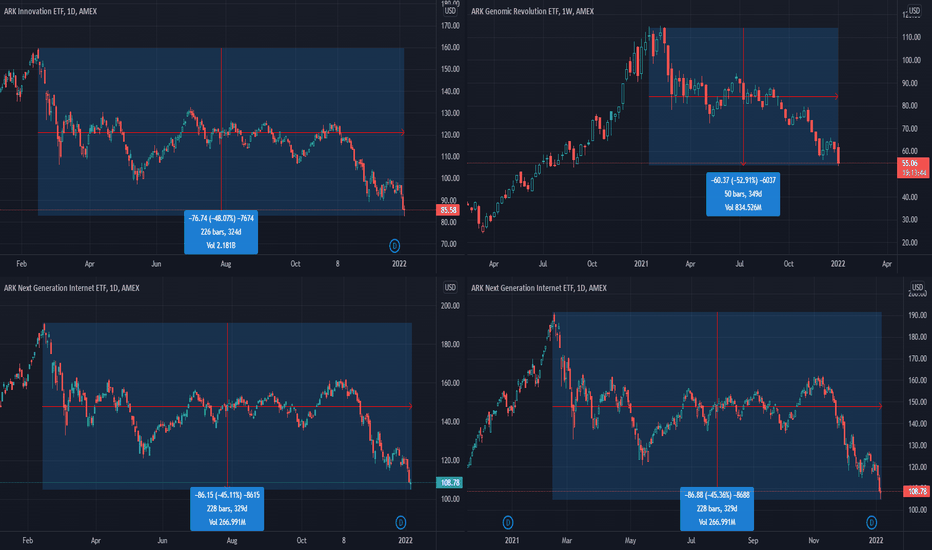Click the 190.00 price axis label
The height and width of the screenshot is (550, 932).
pyautogui.click(x=918, y=315)
